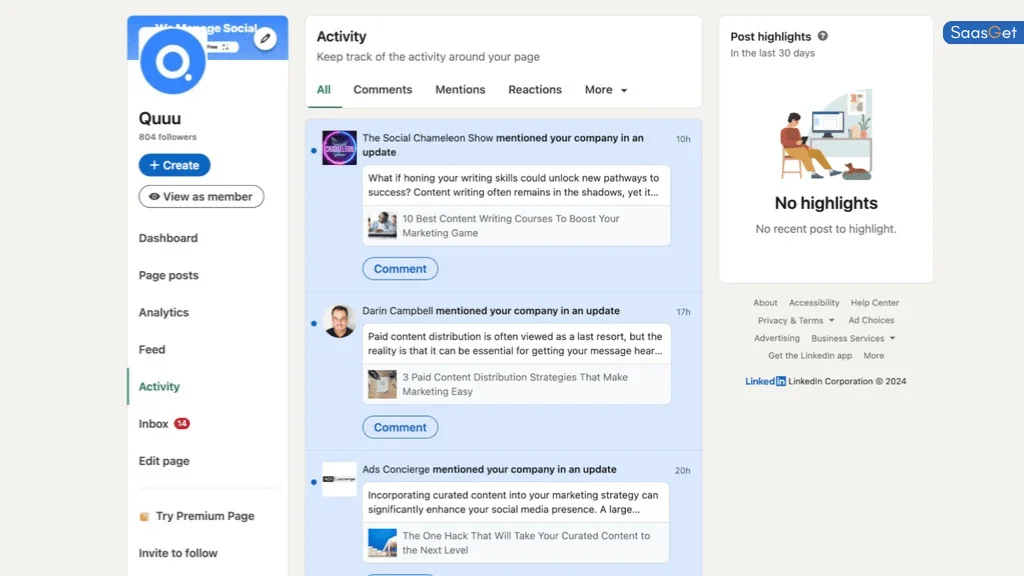Viewport: 1024px width, 576px height.
Task: Click the footer More link
Action: [874, 356]
